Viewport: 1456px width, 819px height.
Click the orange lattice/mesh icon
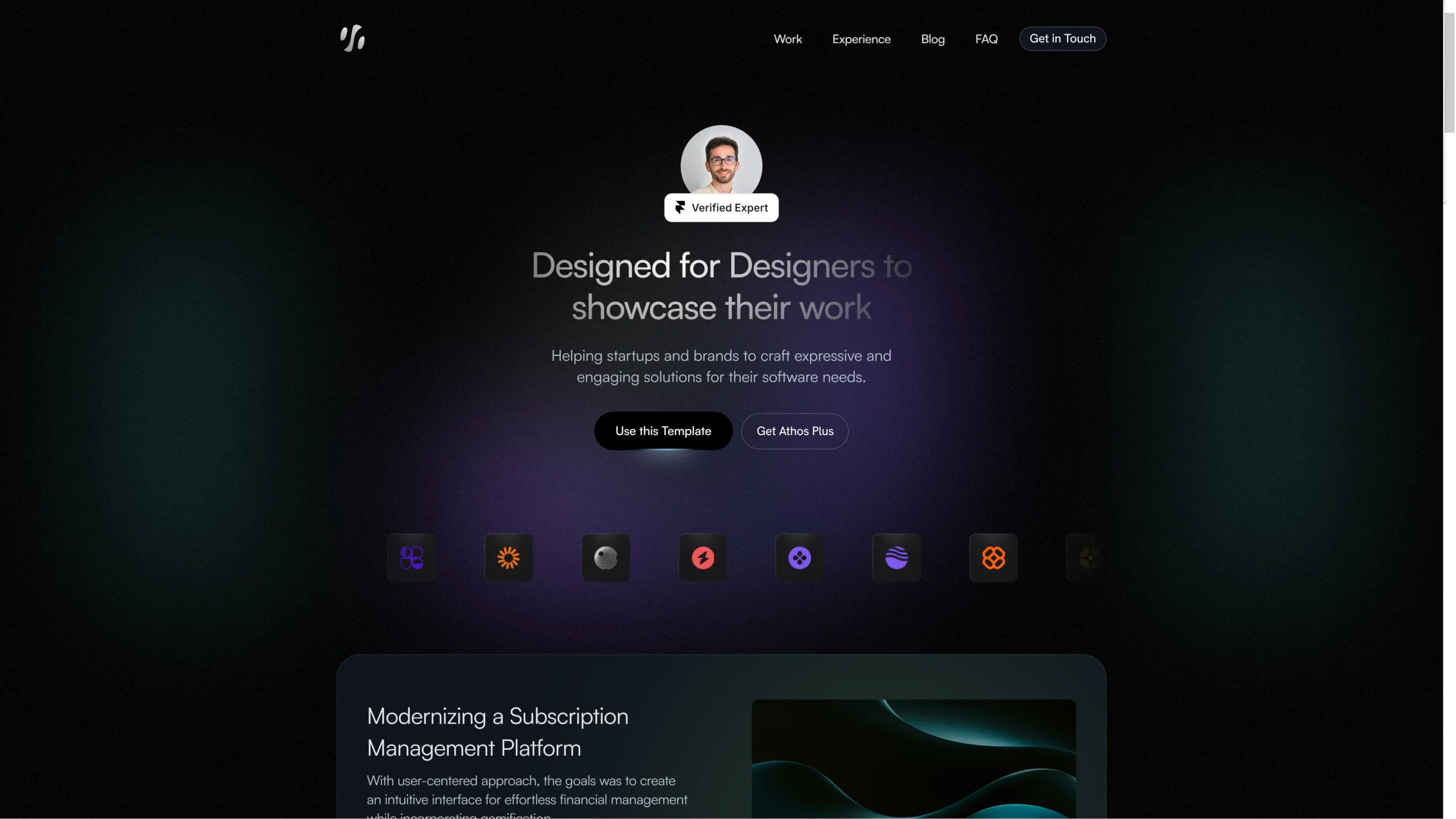point(994,557)
